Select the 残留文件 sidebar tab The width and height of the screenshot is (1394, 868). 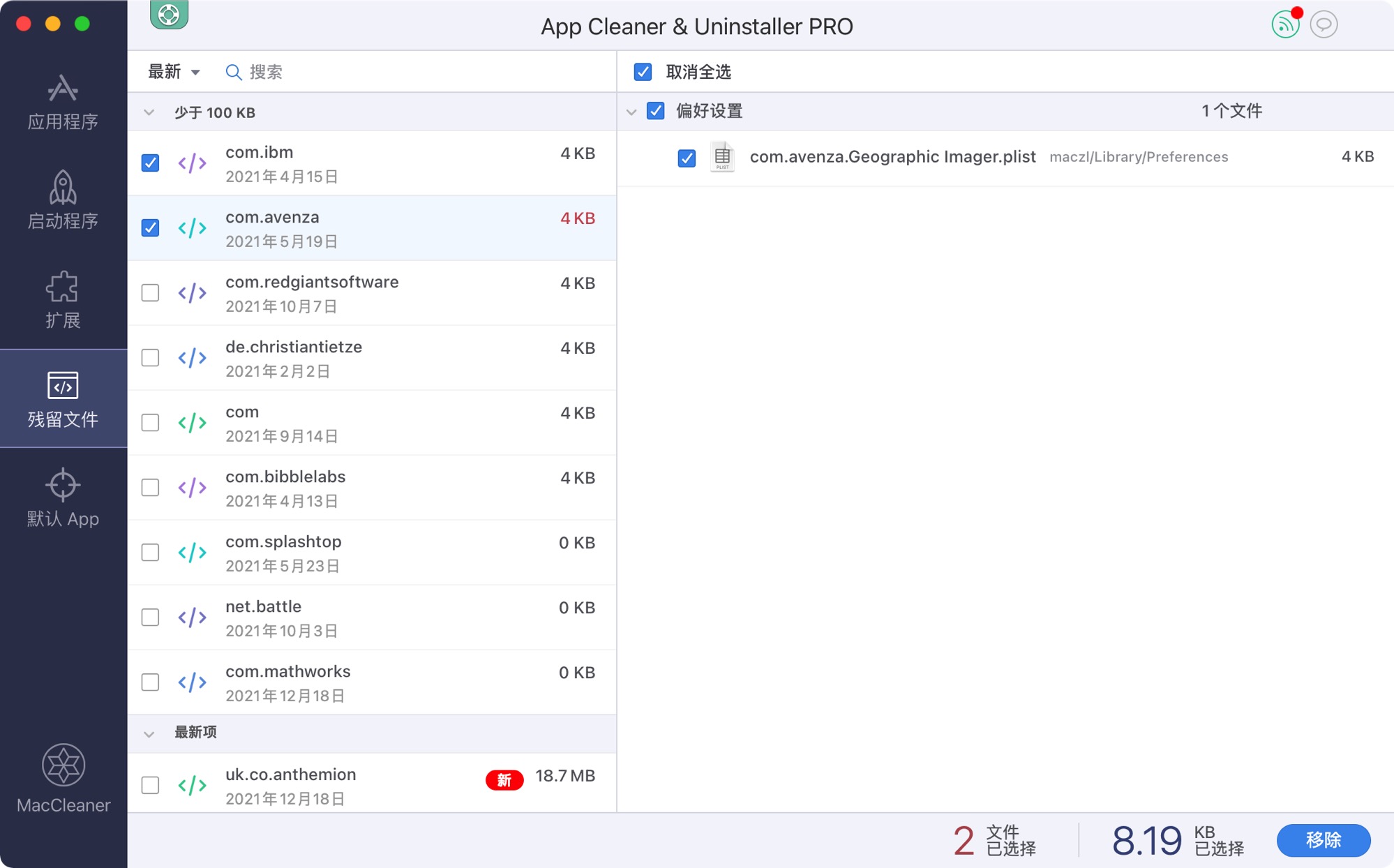click(x=63, y=398)
